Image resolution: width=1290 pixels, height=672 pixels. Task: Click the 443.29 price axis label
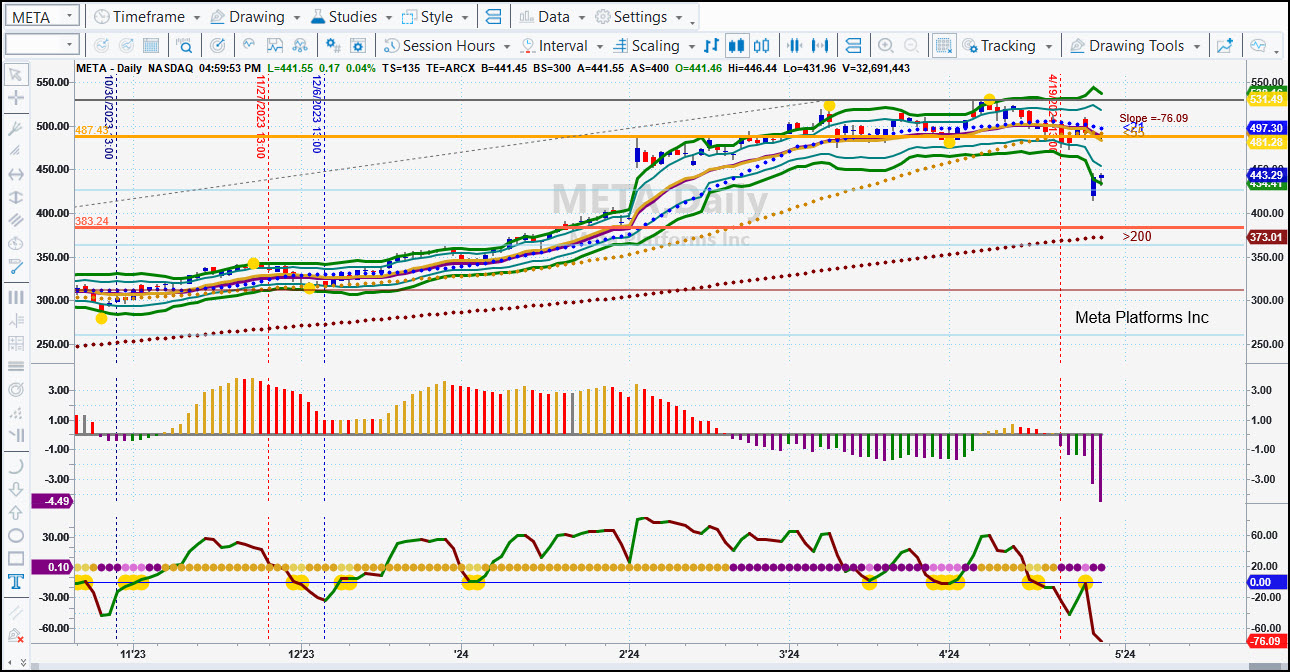1265,176
